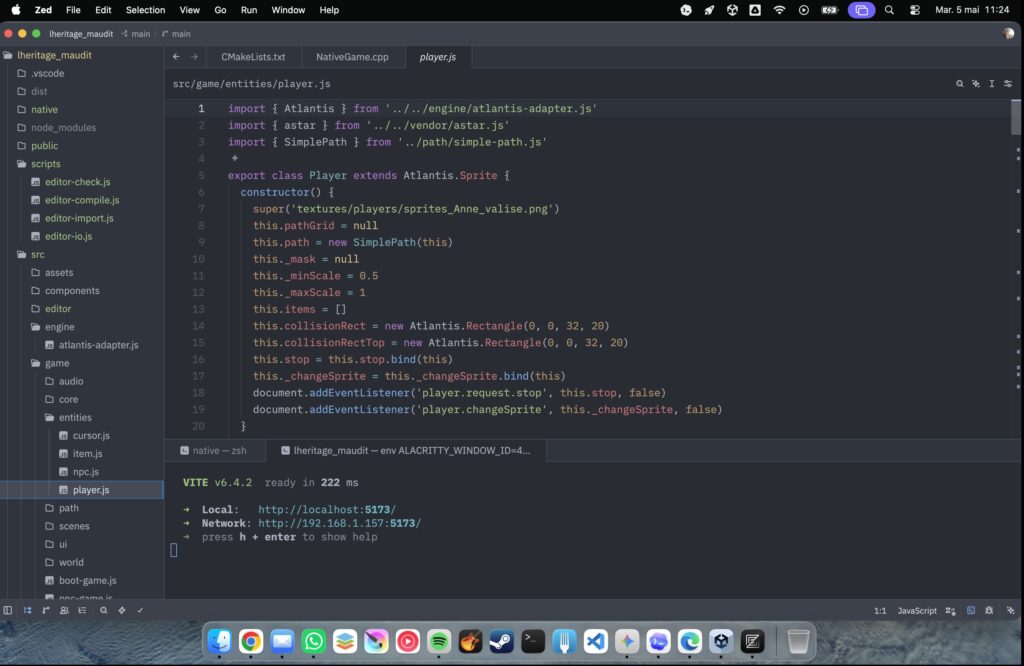Open buffer search magnifier in editor toolbar
Screen dimensions: 1024x666
[959, 84]
